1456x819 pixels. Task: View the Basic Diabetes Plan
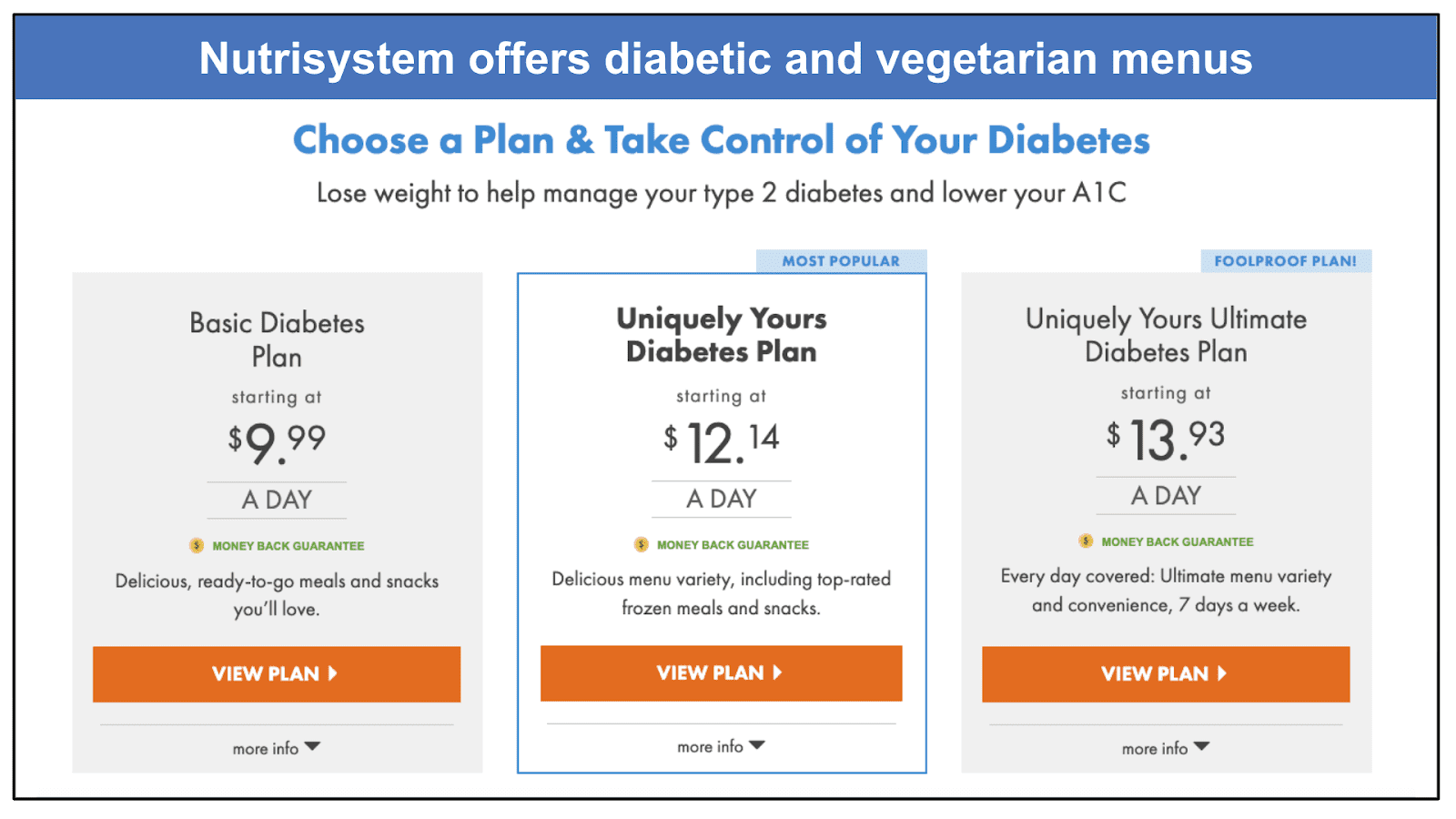276,674
